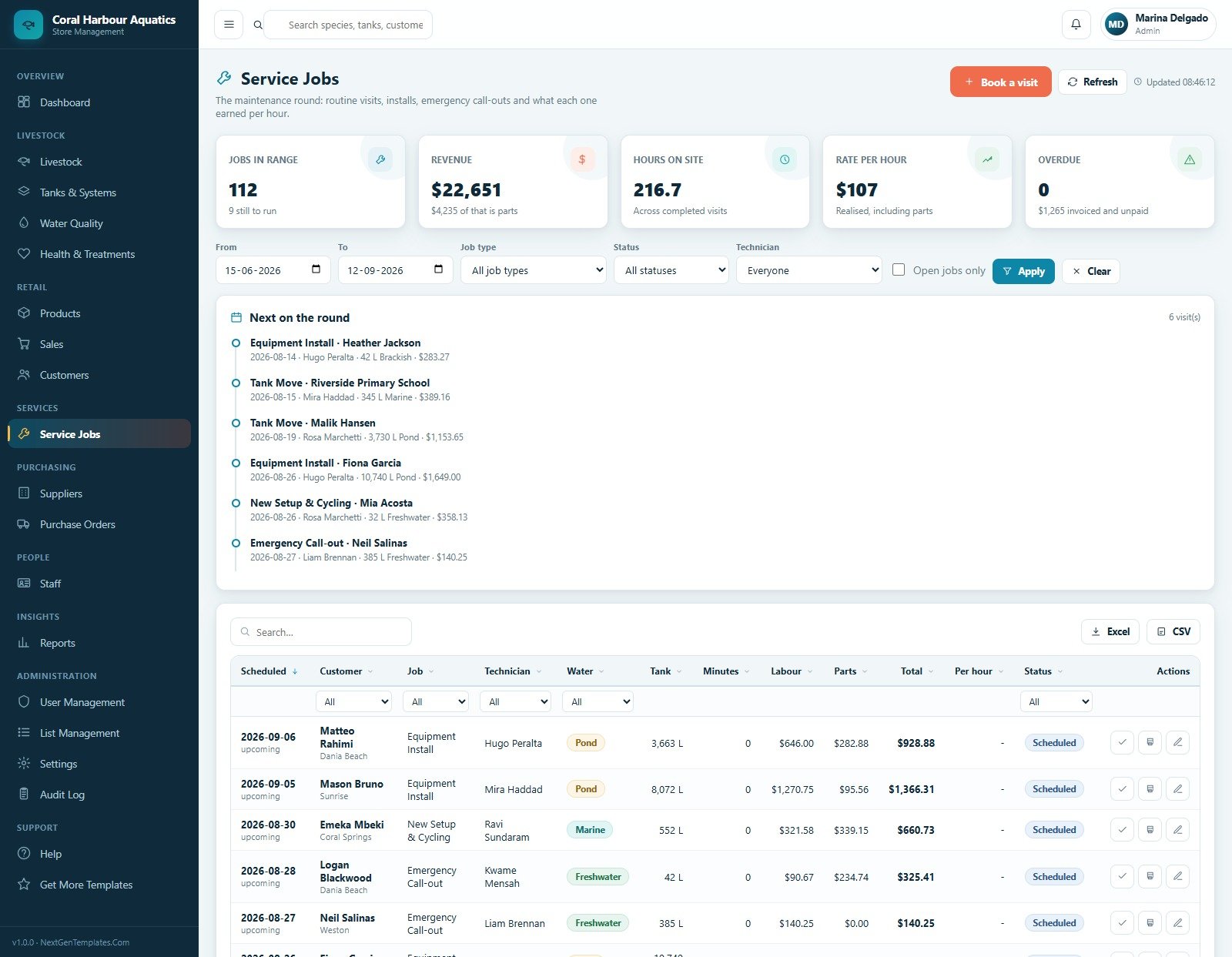The image size is (1232, 957).
Task: Open the Technician column filter dropdown in the table
Action: click(x=515, y=701)
